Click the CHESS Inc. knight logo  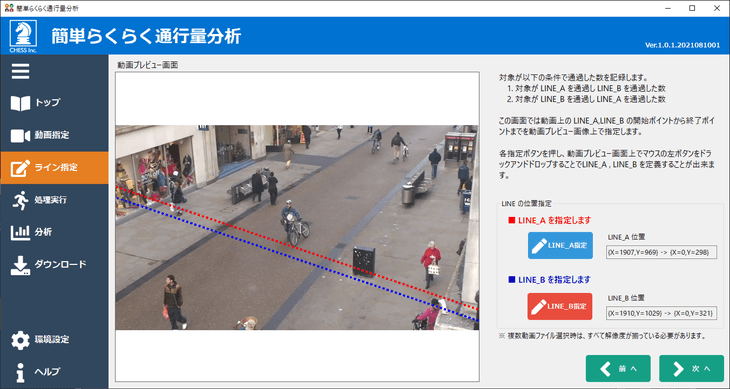pos(23,36)
